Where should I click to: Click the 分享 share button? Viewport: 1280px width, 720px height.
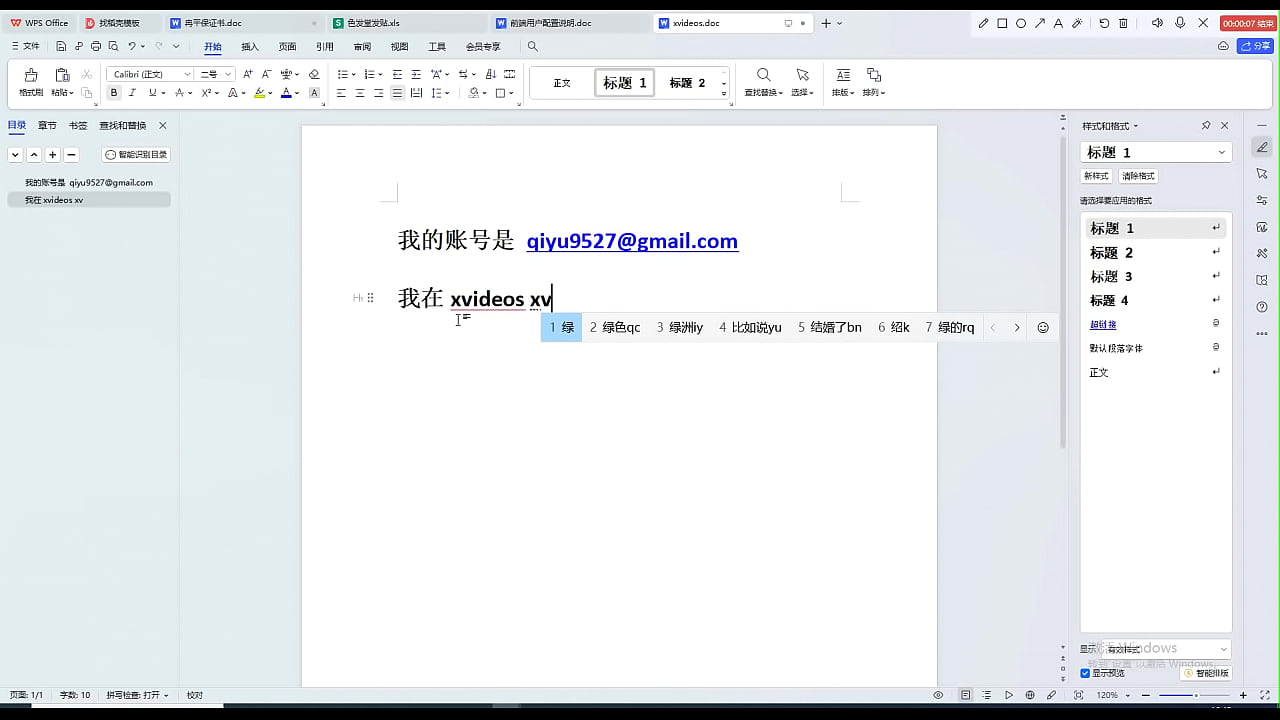1256,46
